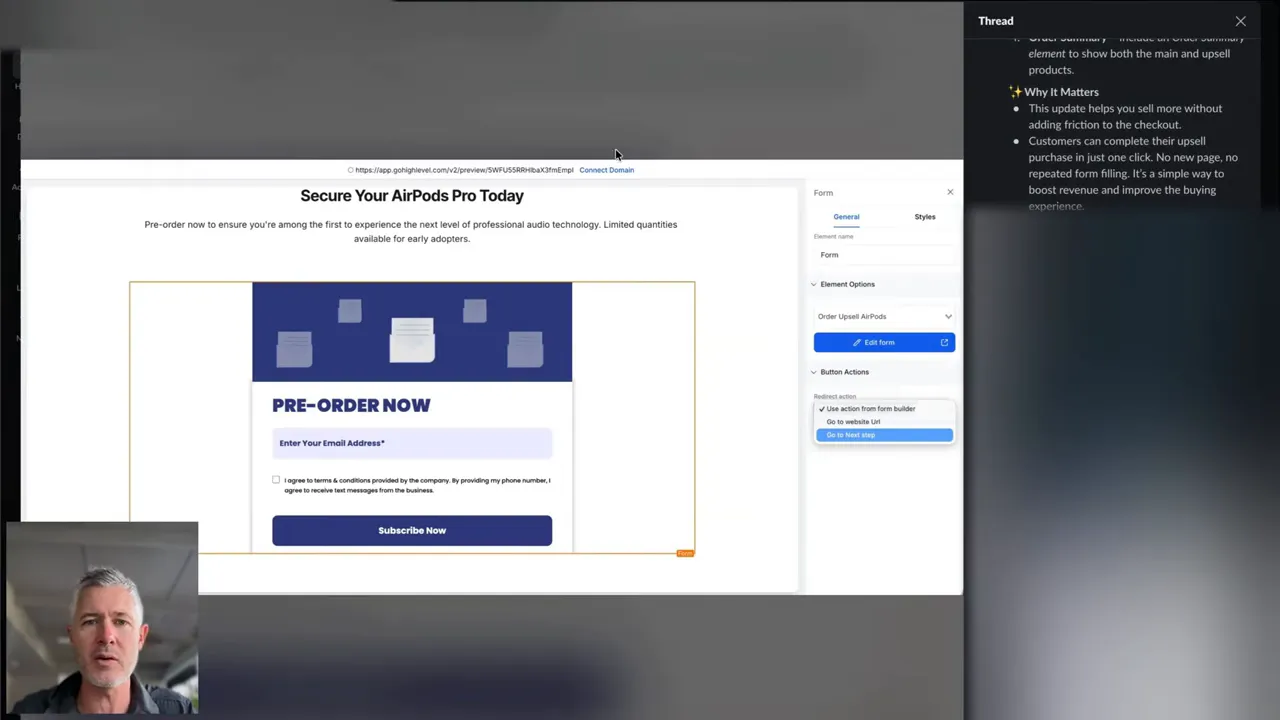The width and height of the screenshot is (1280, 720).
Task: Close the Form settings panel
Action: (x=950, y=192)
